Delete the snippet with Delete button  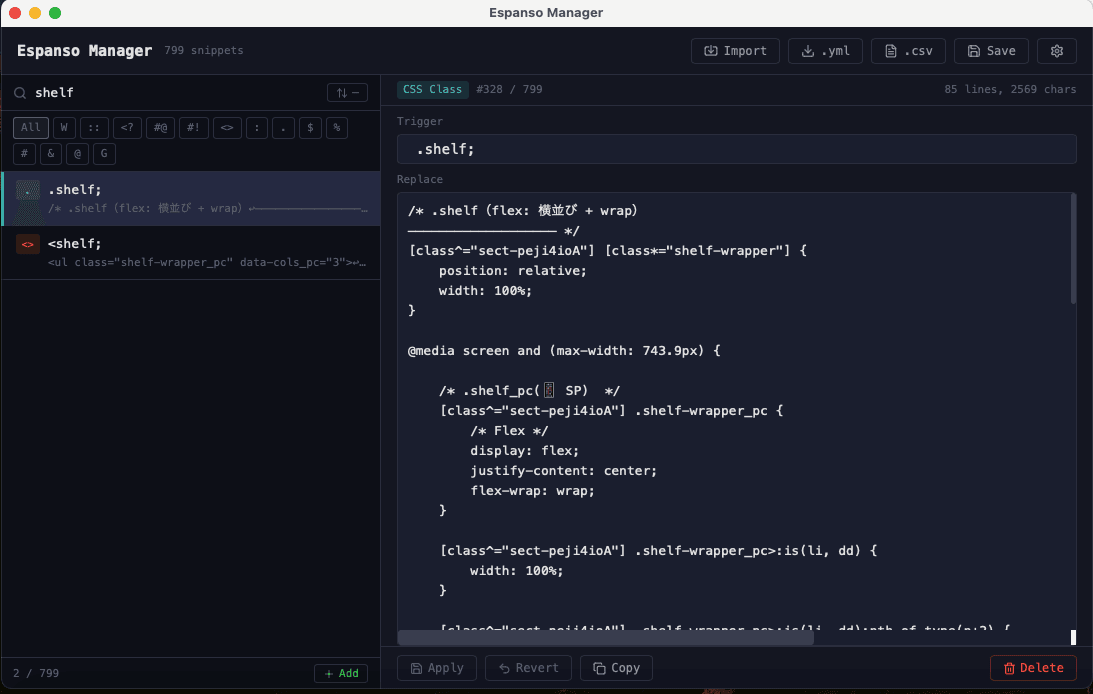(1033, 668)
